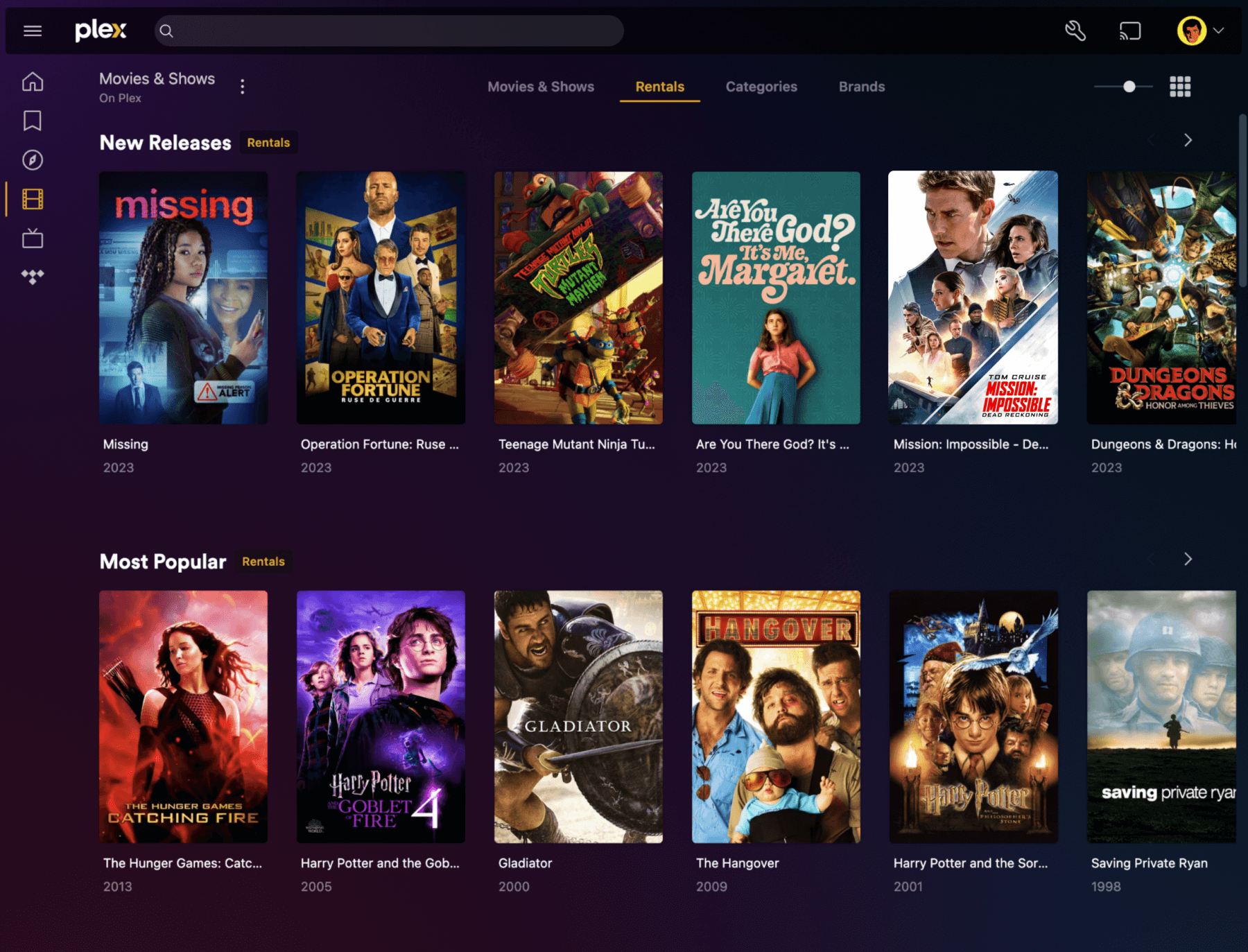Click the On Plex subtitle text
The image size is (1248, 952).
pyautogui.click(x=120, y=98)
